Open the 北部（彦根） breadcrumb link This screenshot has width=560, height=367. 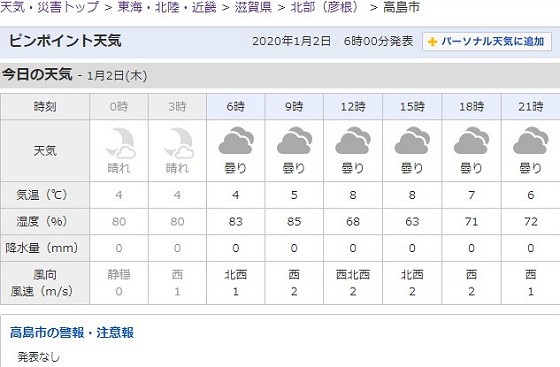tap(326, 7)
